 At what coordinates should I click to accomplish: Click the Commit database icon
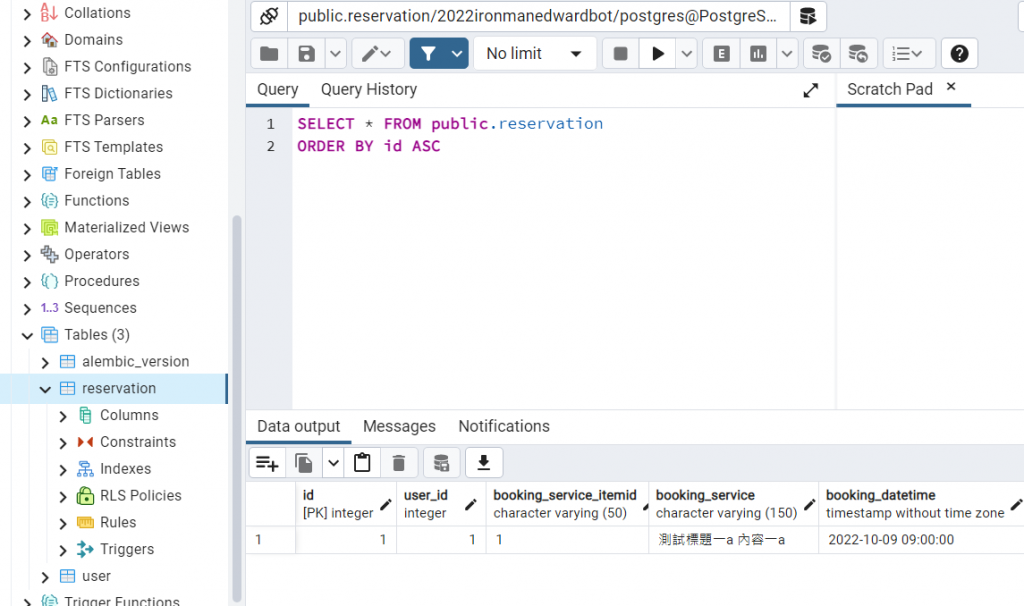tap(821, 54)
